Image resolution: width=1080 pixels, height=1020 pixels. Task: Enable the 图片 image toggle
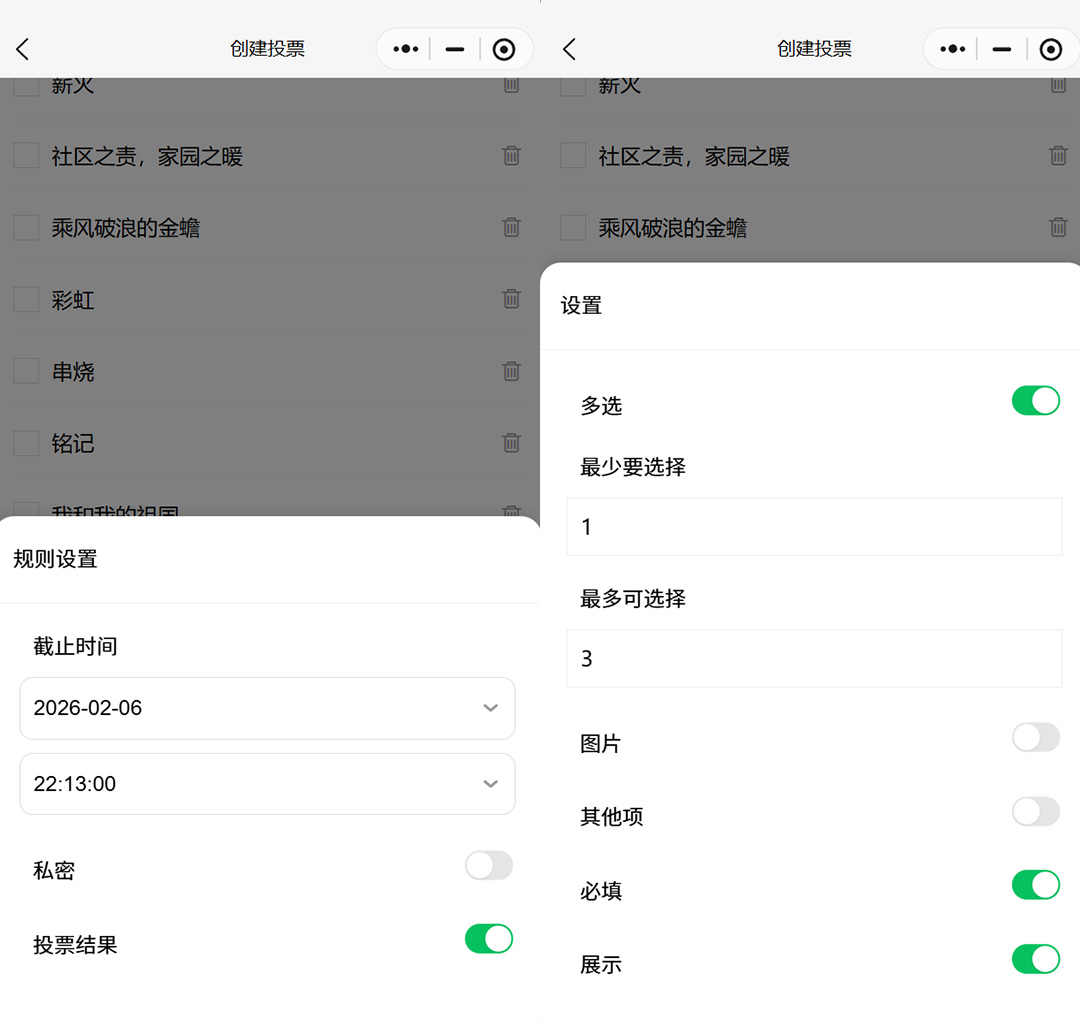point(1035,738)
